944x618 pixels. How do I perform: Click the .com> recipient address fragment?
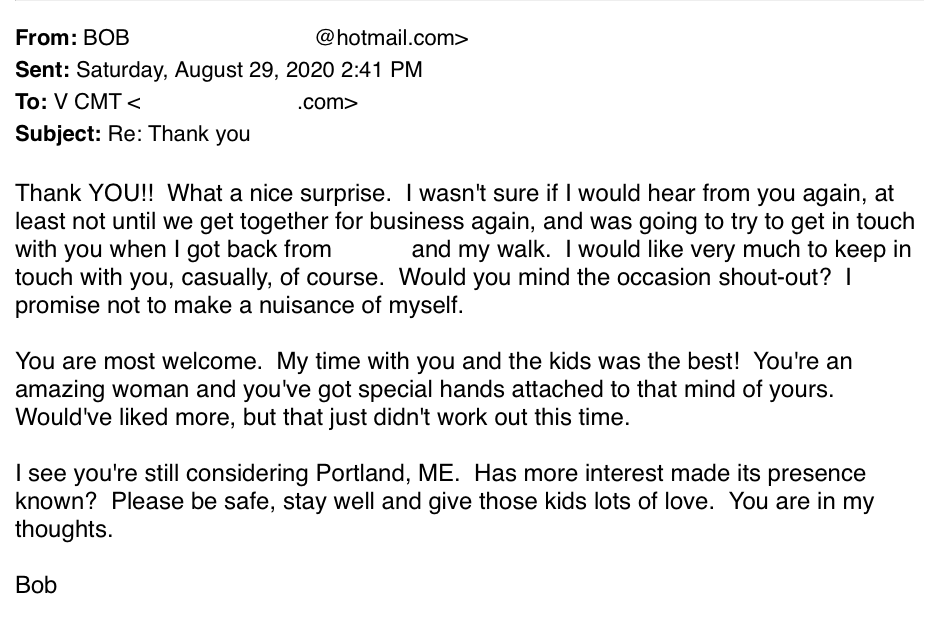[x=328, y=103]
